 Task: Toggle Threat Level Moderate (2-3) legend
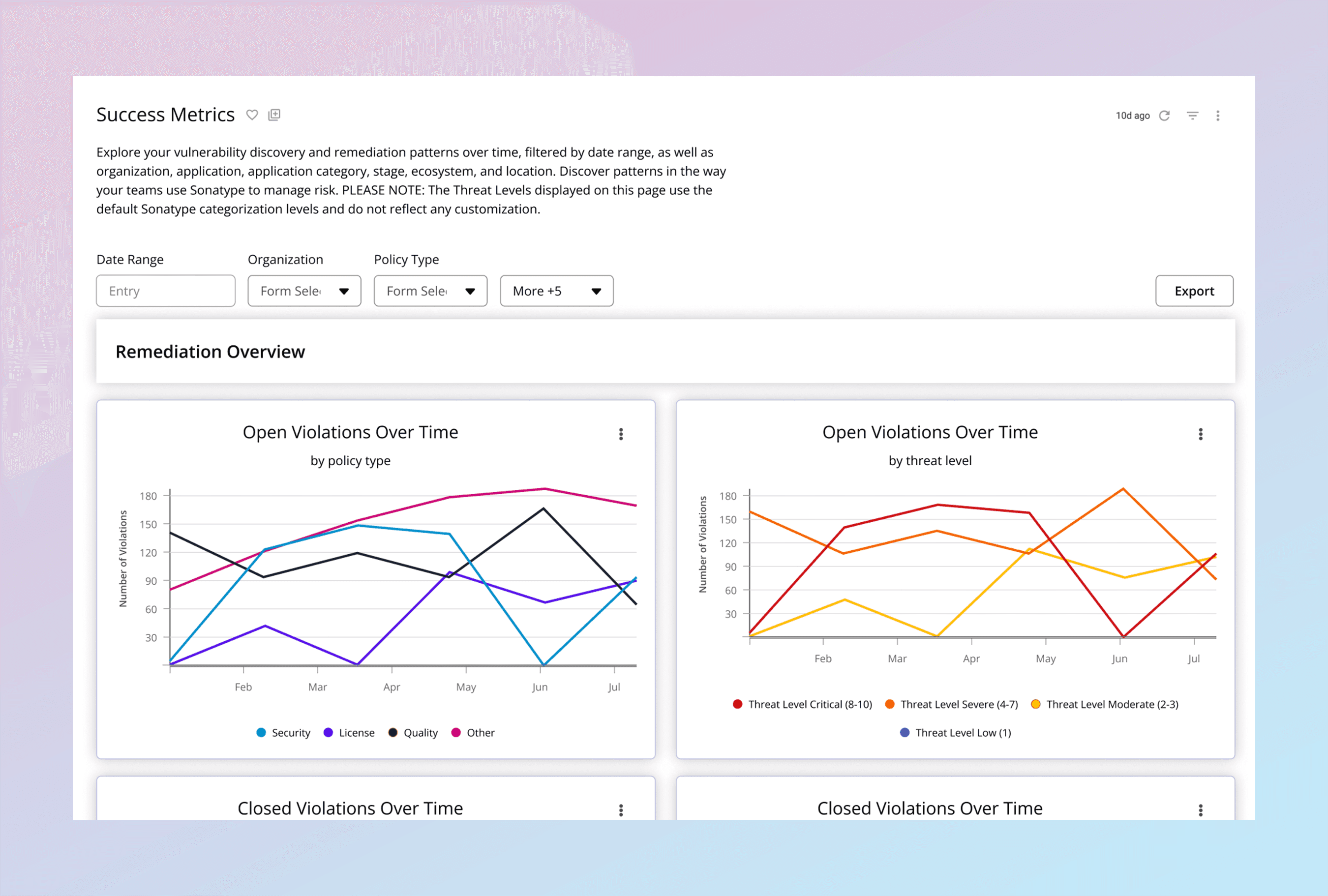click(1105, 704)
